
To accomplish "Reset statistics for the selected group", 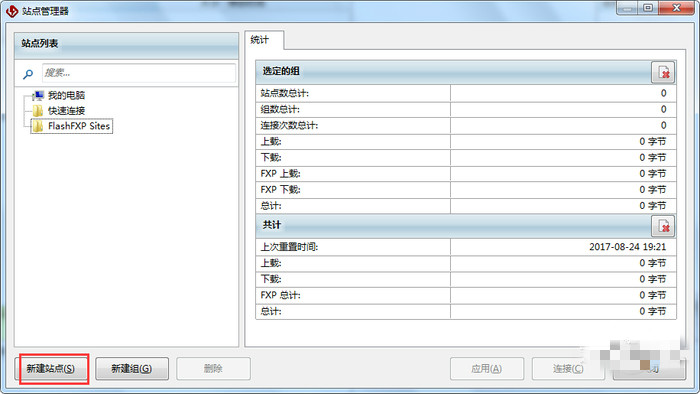I will click(x=663, y=72).
